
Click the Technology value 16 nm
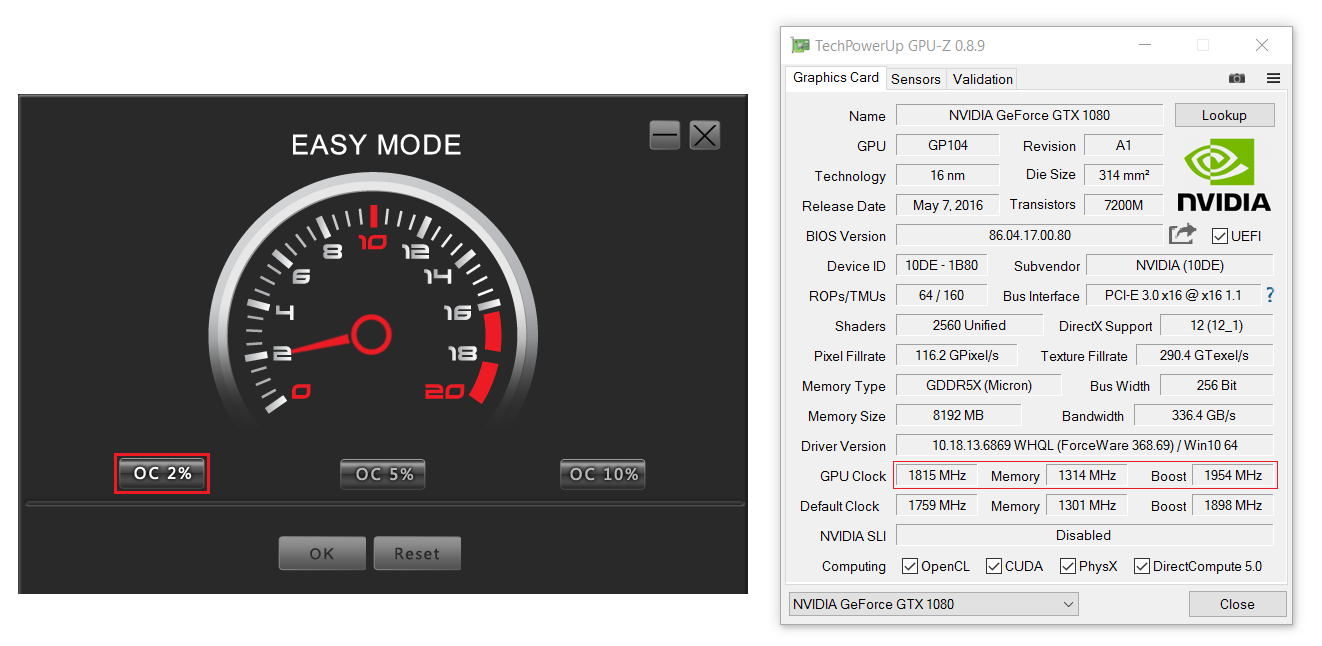947,175
